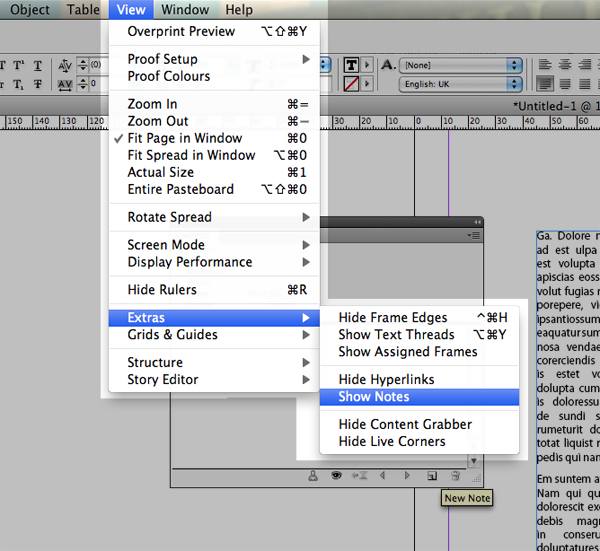Click the Kerning icon
The image size is (600, 551).
(65, 65)
